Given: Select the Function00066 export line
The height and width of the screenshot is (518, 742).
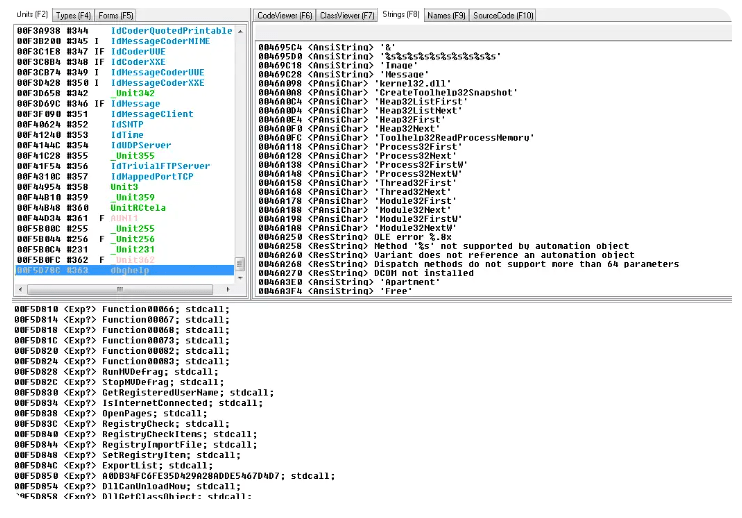Looking at the screenshot, I should coord(122,309).
